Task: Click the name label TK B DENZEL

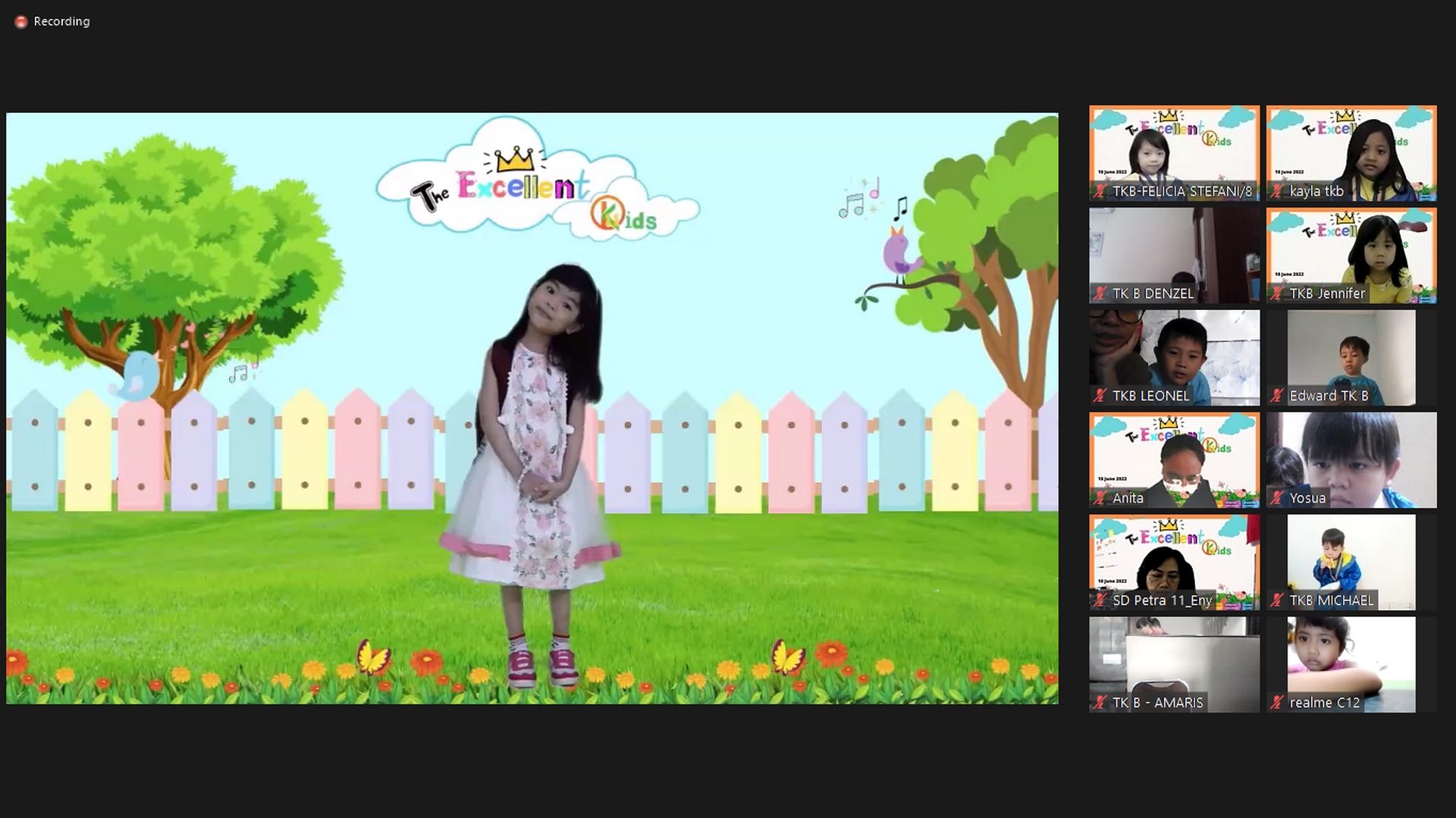Action: point(1153,293)
